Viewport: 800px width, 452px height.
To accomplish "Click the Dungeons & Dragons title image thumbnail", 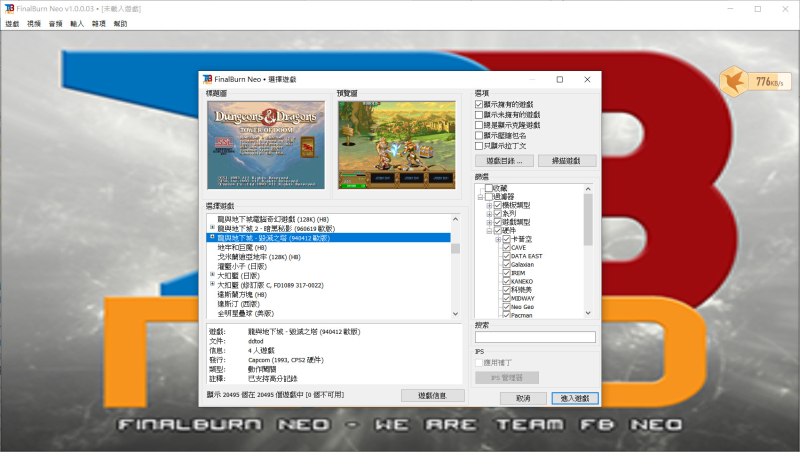I will pos(266,145).
